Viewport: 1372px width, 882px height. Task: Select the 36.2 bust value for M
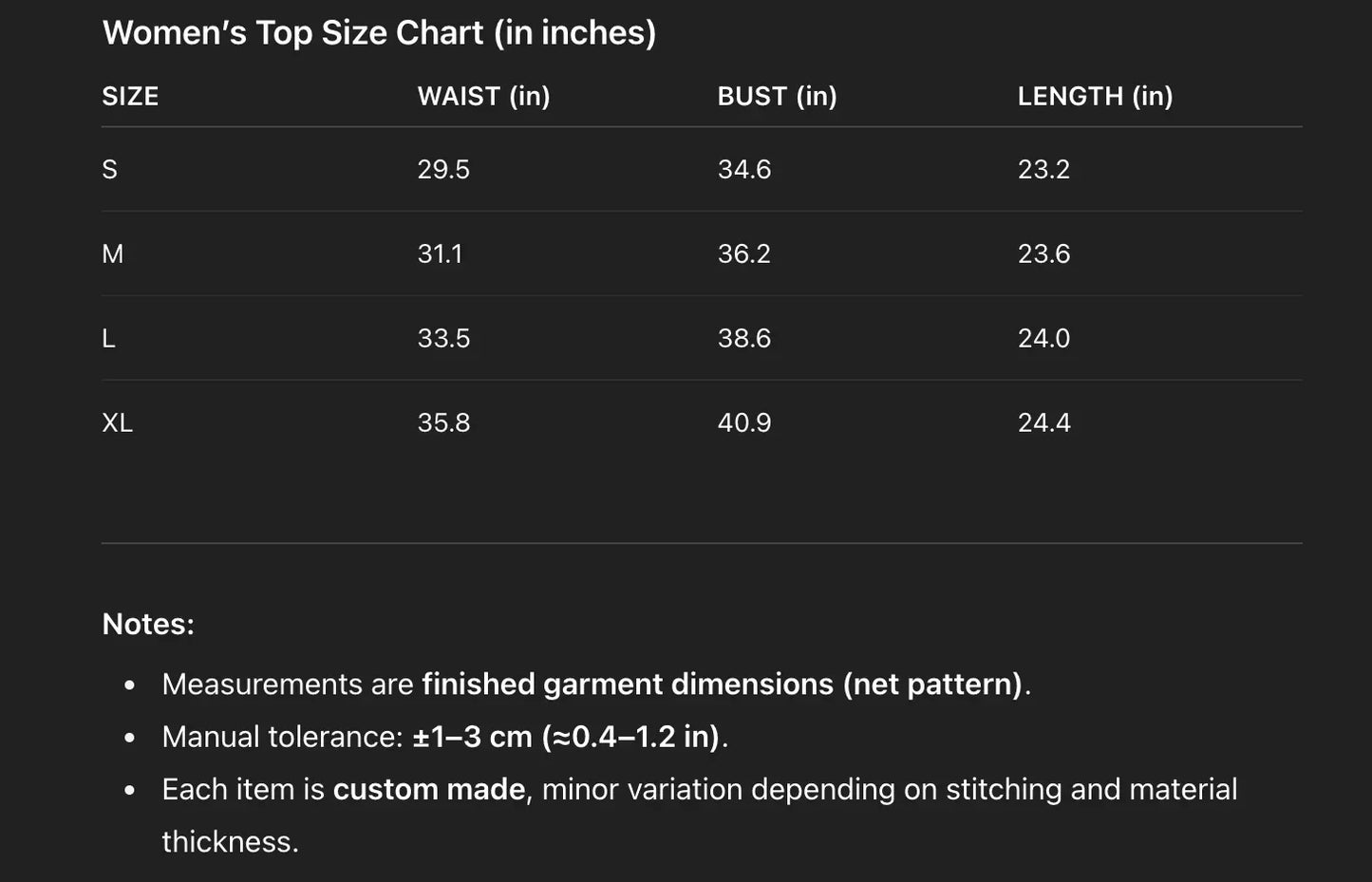(x=744, y=254)
